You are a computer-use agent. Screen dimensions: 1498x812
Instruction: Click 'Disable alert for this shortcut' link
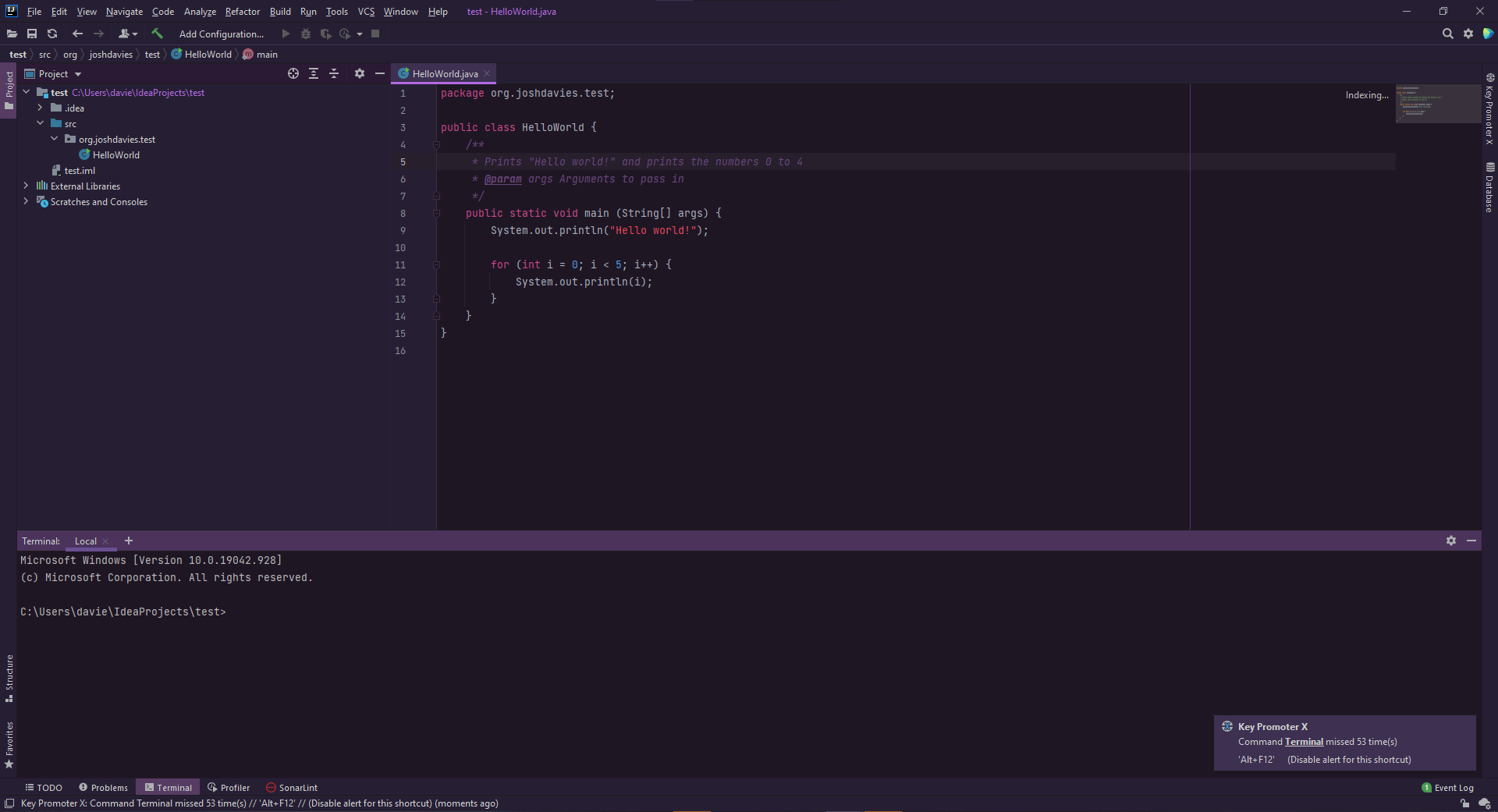(x=1348, y=759)
